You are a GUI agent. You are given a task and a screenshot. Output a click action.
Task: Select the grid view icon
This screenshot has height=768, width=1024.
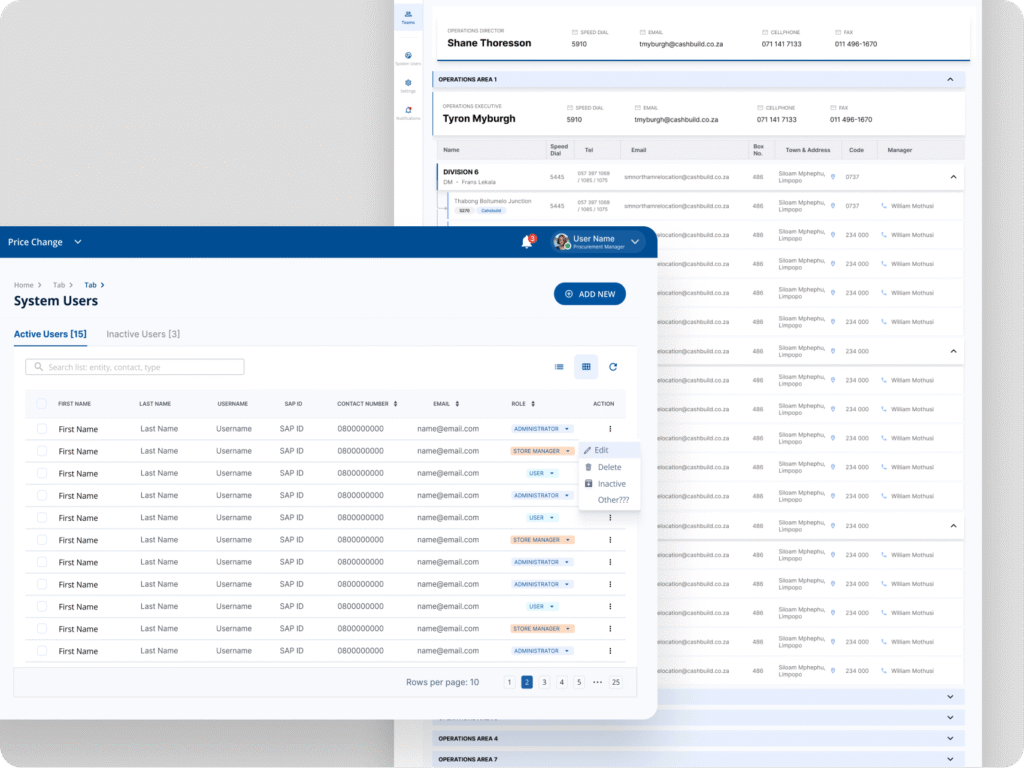click(586, 367)
